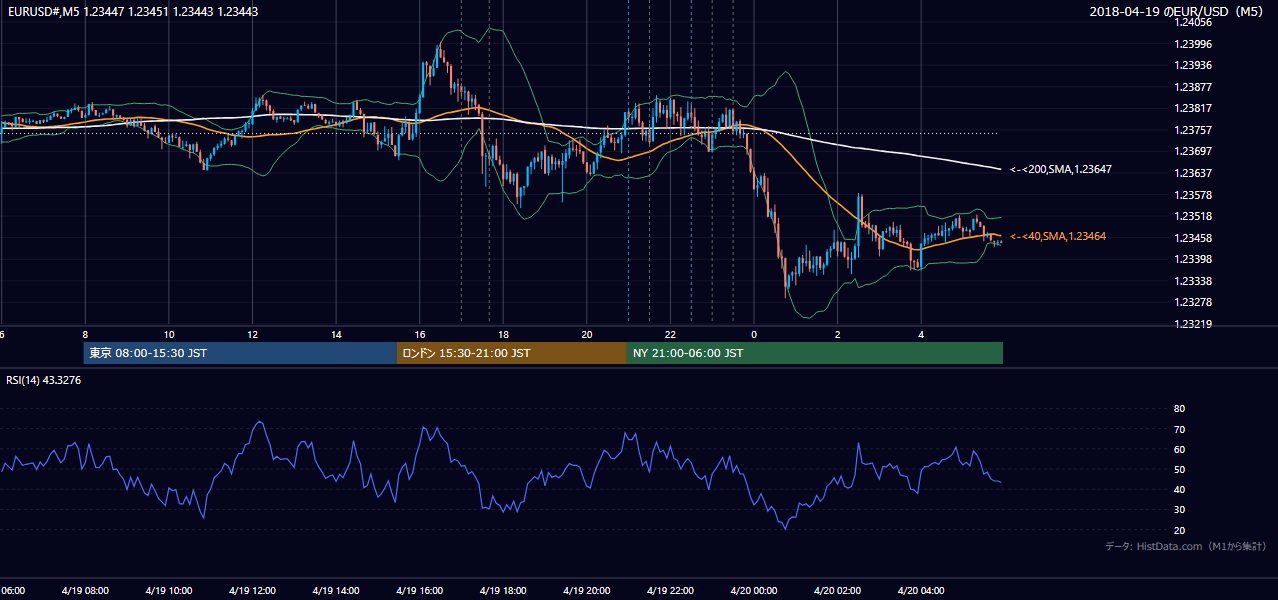Click hour label 12 under the price chart
The width and height of the screenshot is (1278, 600).
(252, 335)
